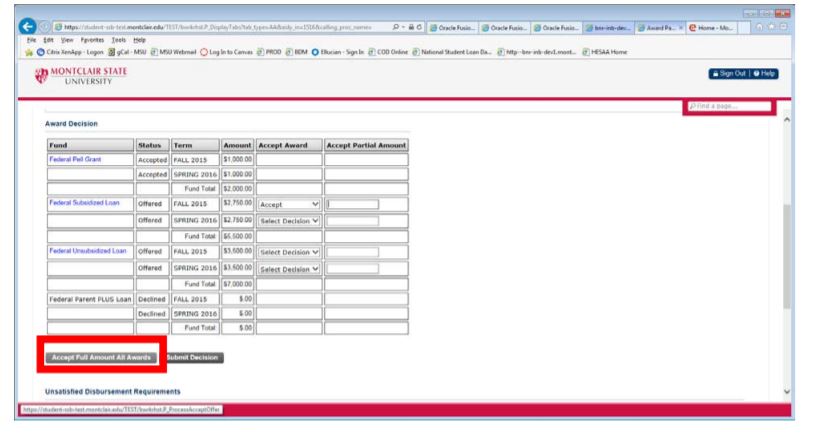
Task: Open Fall 2015 Unsubsidized Loan Select Decision dropdown
Action: 288,252
